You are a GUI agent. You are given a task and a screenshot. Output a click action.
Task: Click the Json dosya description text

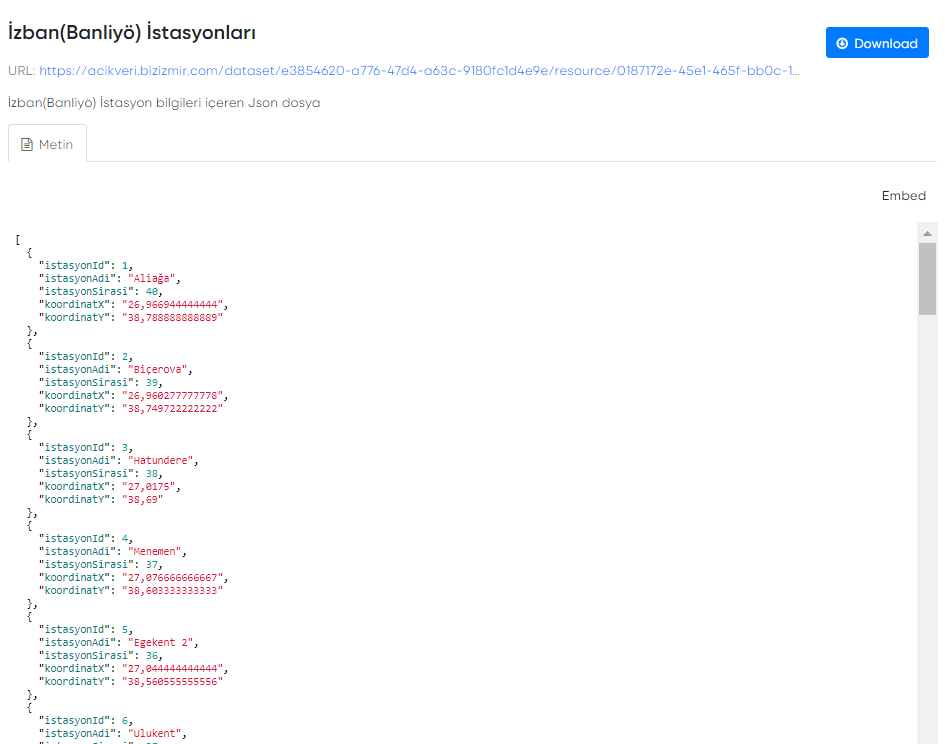164,103
